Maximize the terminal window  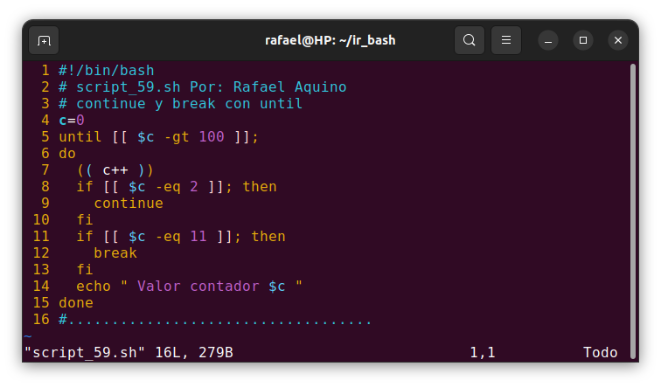[583, 40]
